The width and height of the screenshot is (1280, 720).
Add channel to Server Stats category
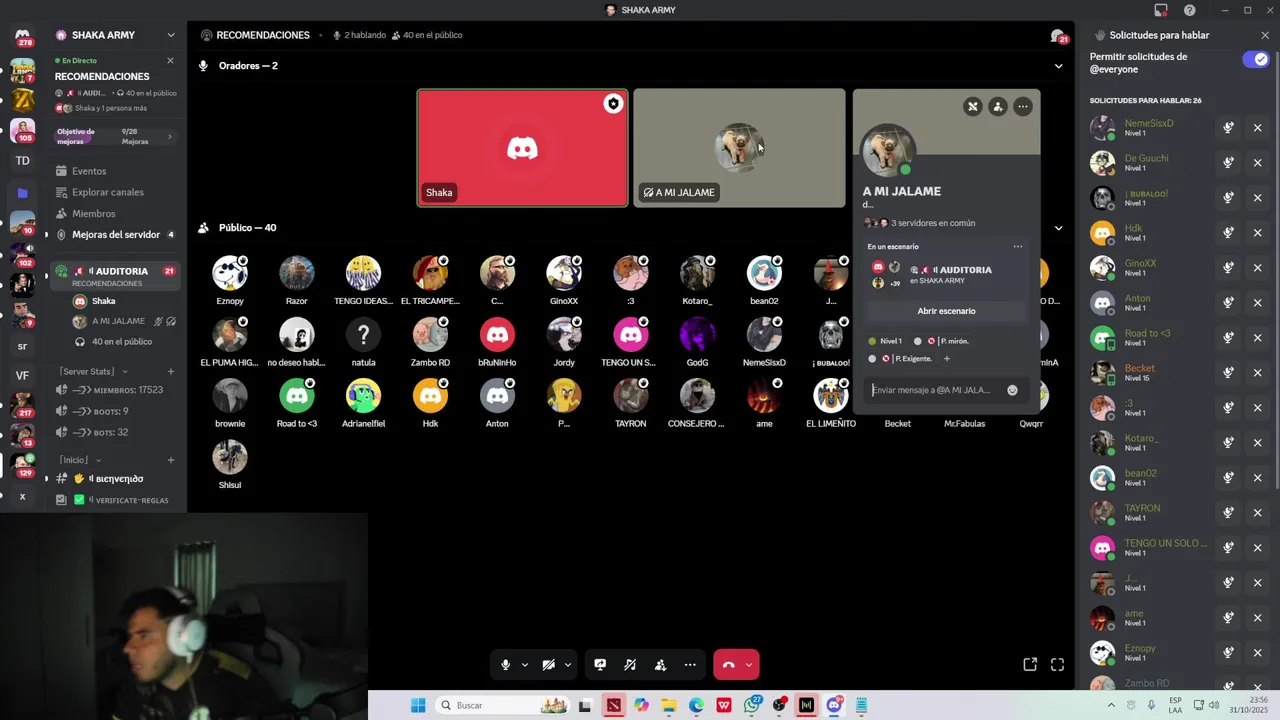pyautogui.click(x=171, y=372)
